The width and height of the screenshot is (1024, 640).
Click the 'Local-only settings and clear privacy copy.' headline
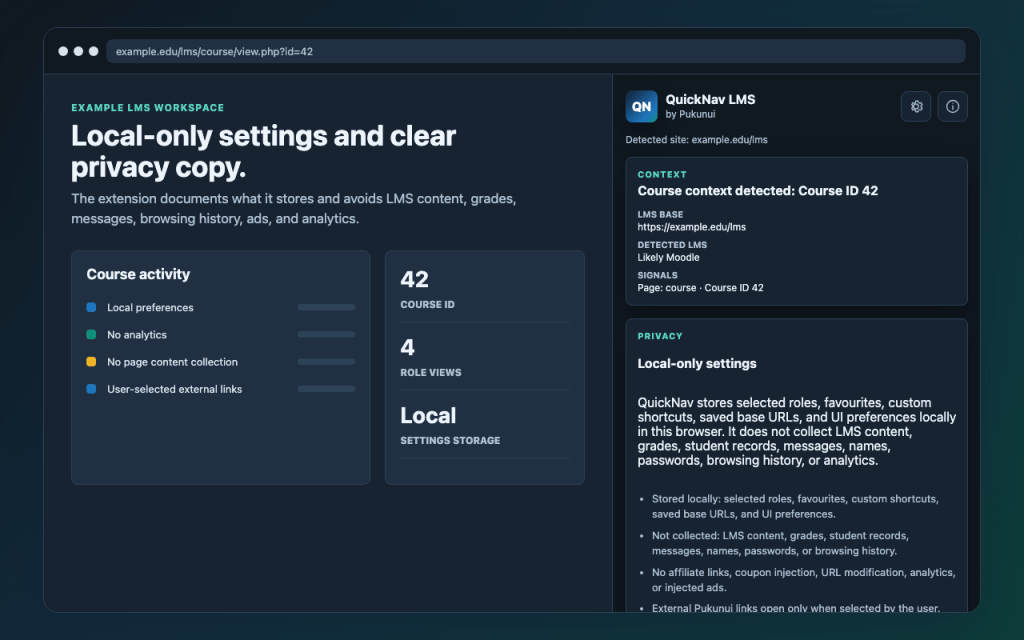point(263,152)
